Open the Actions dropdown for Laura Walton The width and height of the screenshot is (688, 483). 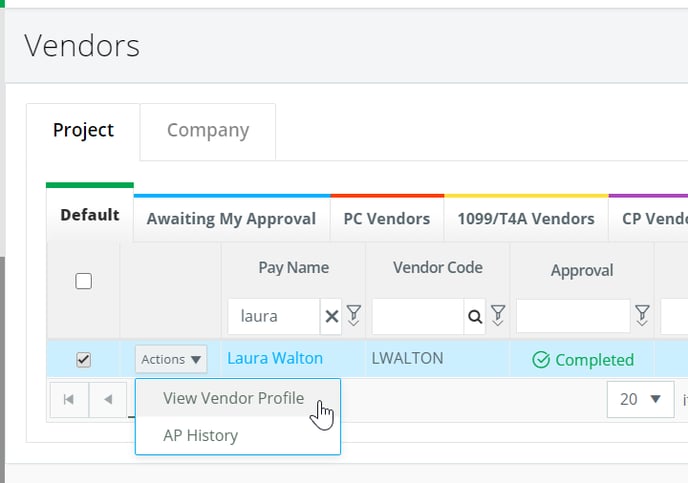point(171,359)
